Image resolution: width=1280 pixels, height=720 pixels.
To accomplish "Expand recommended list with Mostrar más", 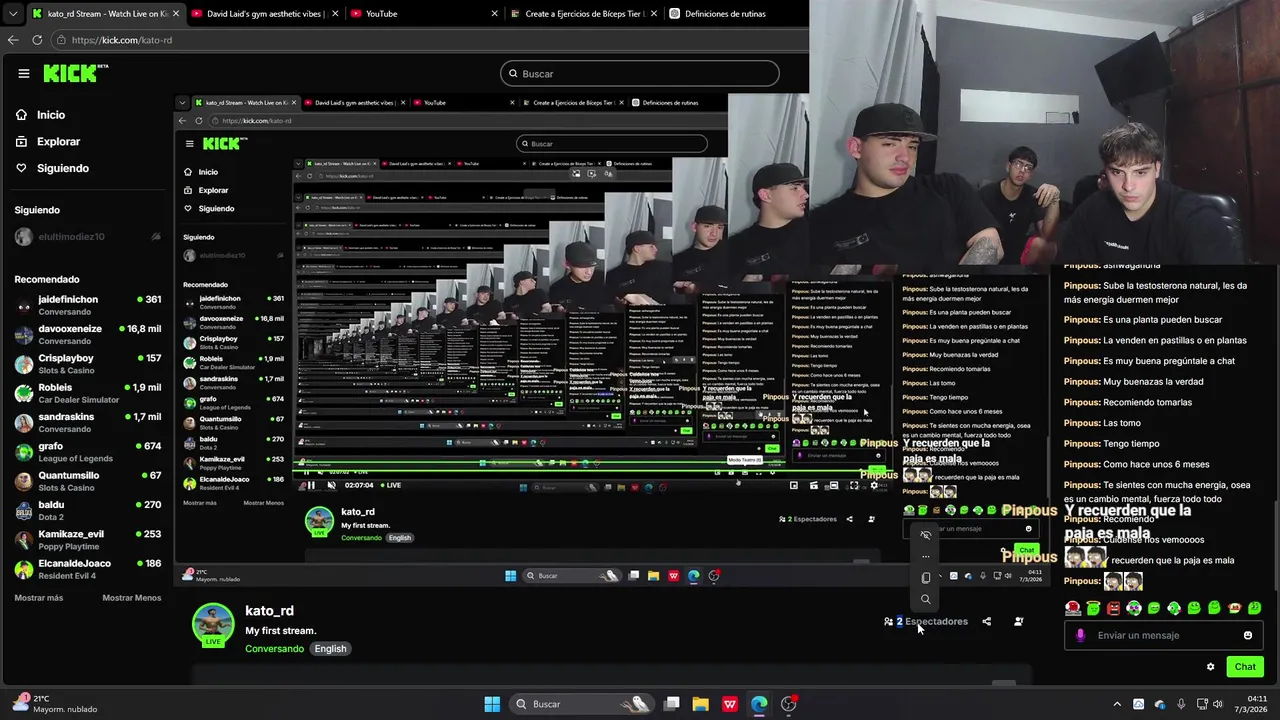I will 39,598.
